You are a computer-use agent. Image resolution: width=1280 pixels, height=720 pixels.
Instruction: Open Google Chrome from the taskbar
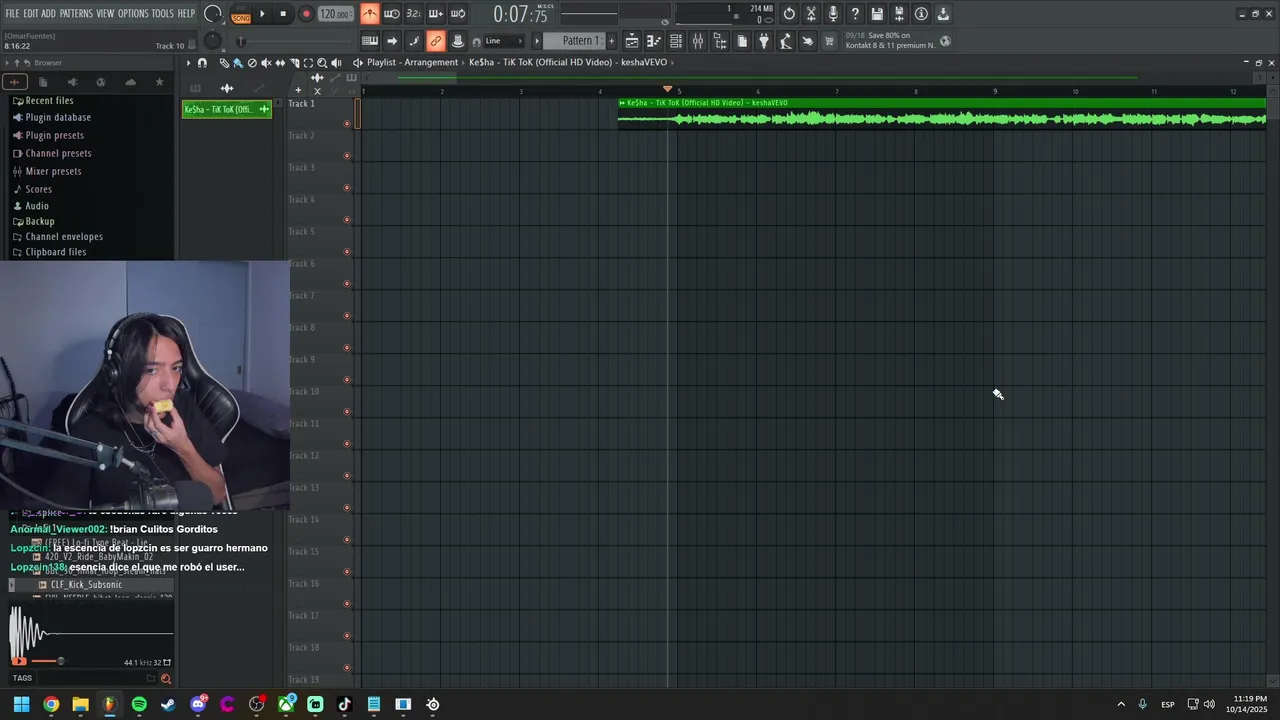[51, 704]
